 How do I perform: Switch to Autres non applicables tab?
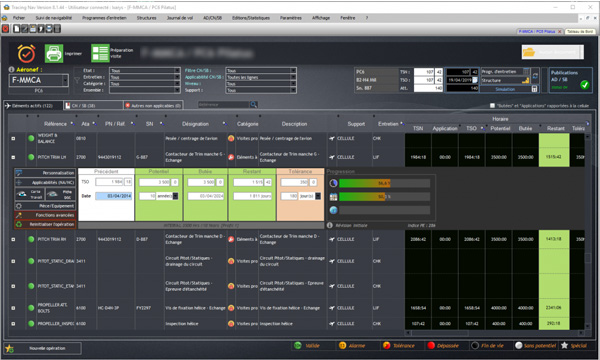[x=153, y=106]
